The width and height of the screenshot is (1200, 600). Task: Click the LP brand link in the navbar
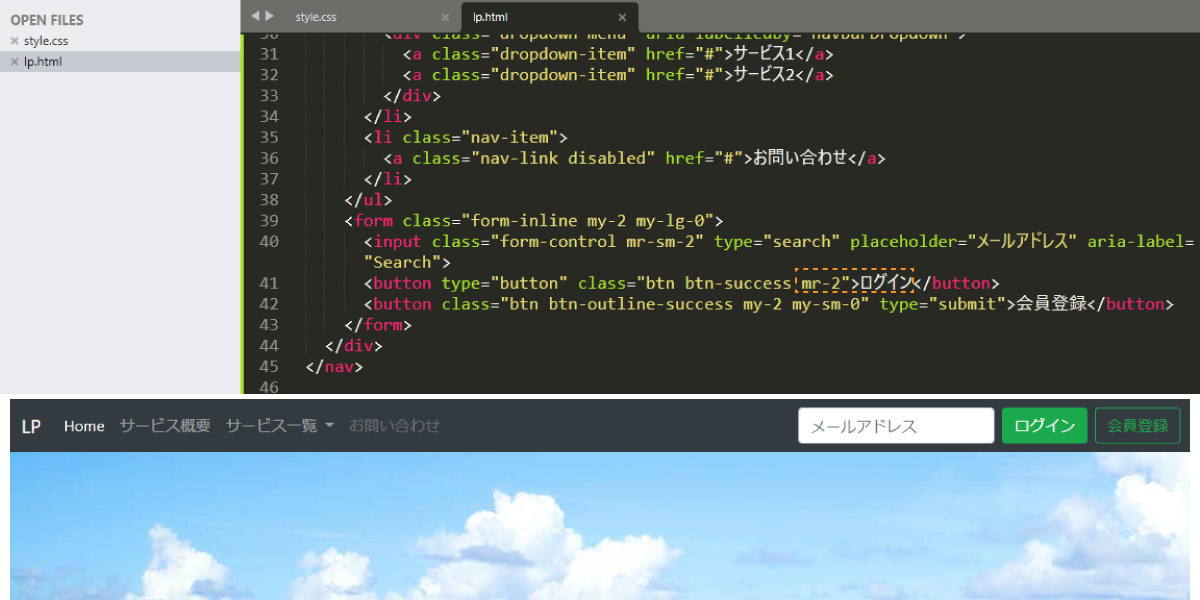tap(32, 426)
